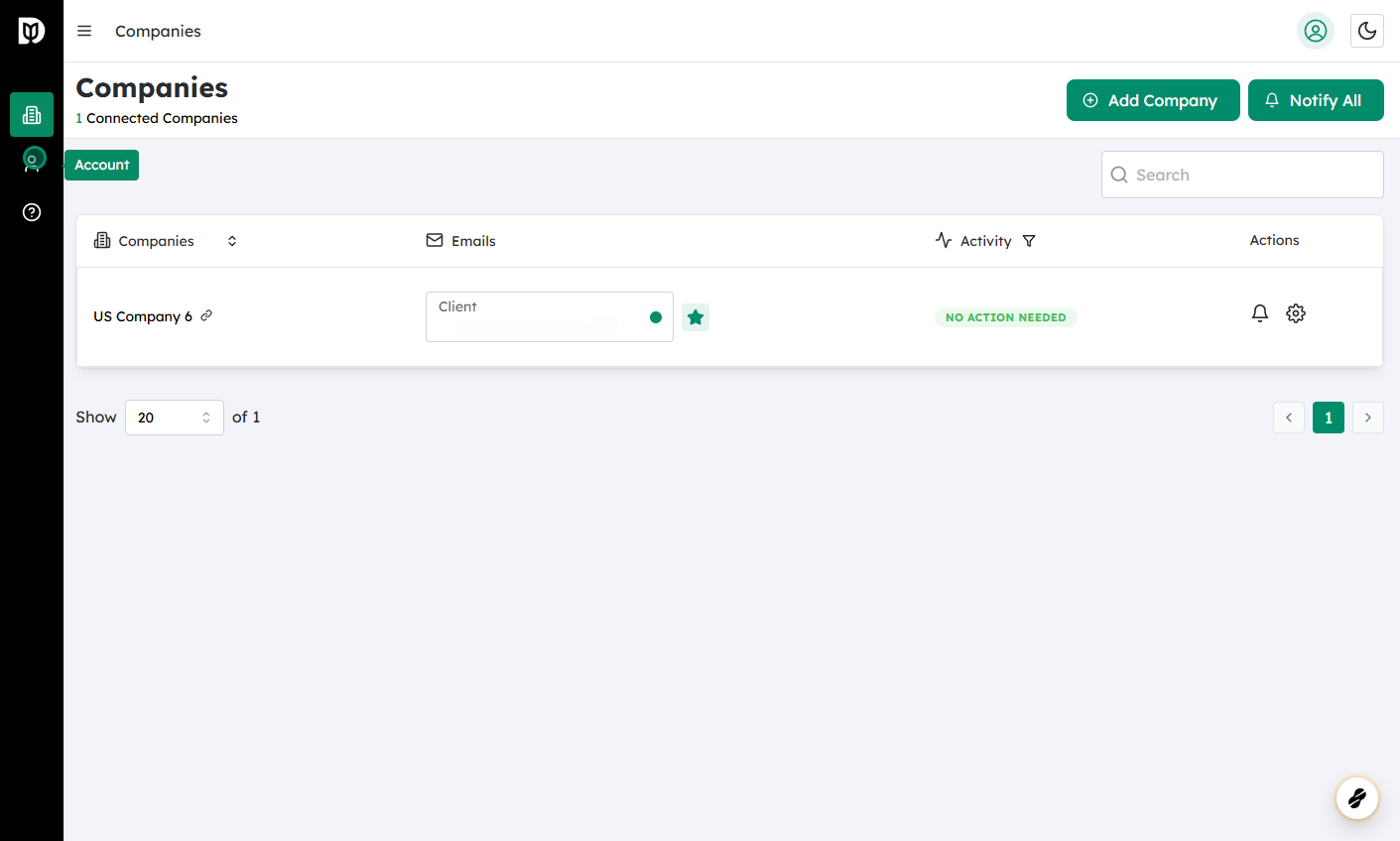The image size is (1400, 841).
Task: Click the Add Company button
Action: 1152,100
